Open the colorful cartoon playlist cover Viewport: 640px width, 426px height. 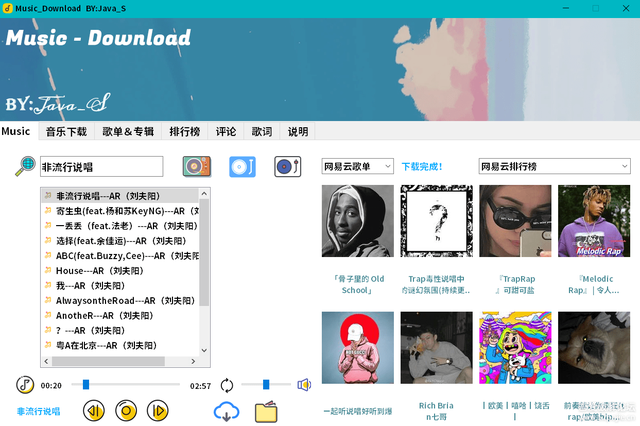(515, 348)
